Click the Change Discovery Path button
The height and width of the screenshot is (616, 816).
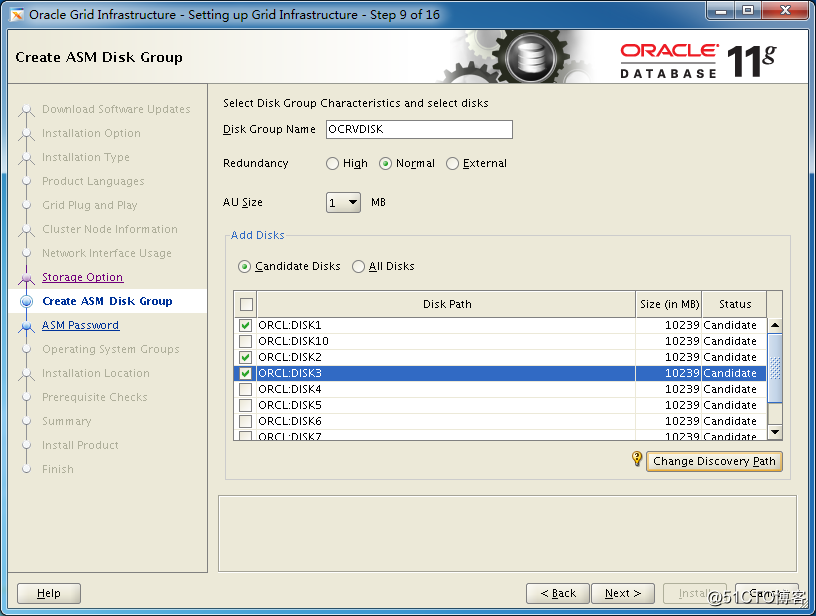(x=714, y=461)
